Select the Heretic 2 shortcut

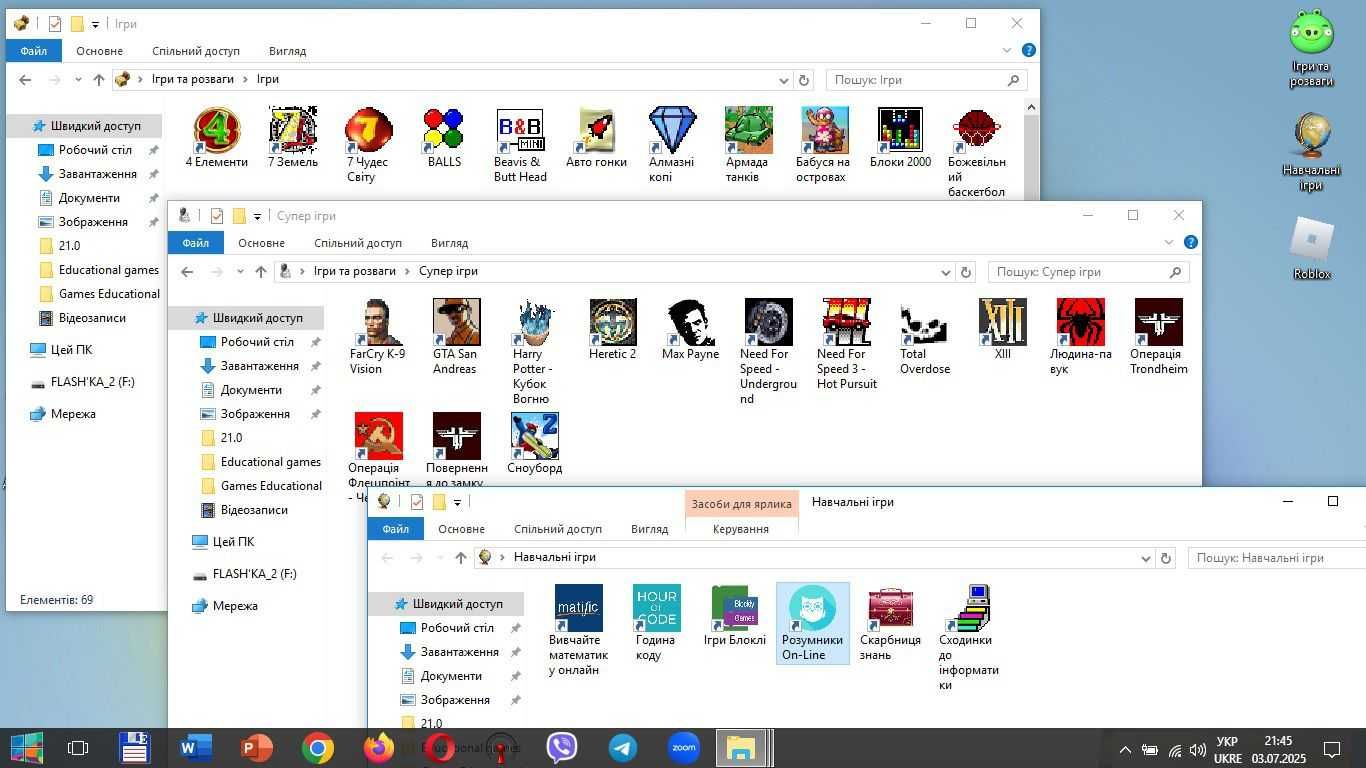click(612, 330)
